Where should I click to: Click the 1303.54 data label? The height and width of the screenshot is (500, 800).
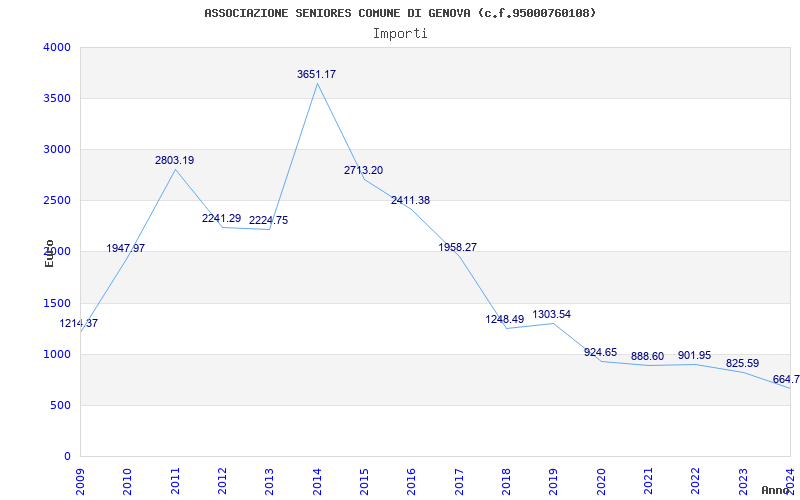coord(552,315)
